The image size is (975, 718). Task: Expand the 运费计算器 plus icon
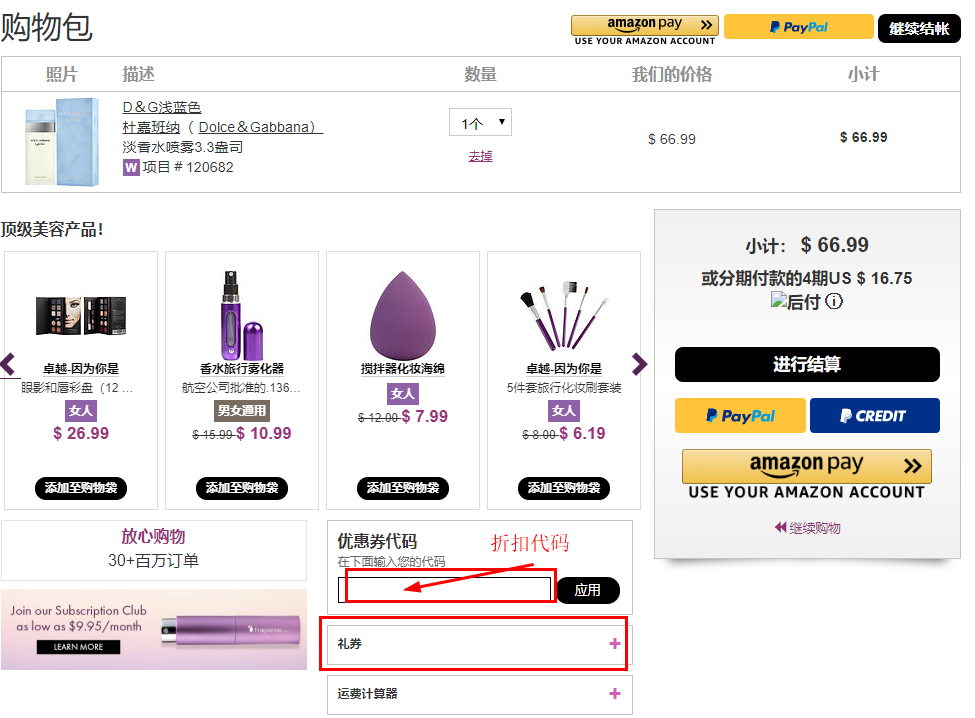pos(615,694)
